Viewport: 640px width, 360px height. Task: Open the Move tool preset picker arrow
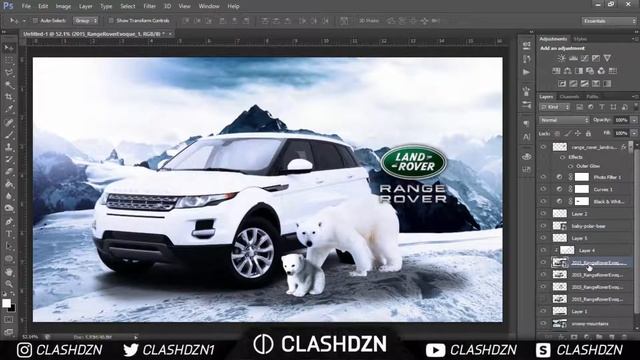coord(24,20)
